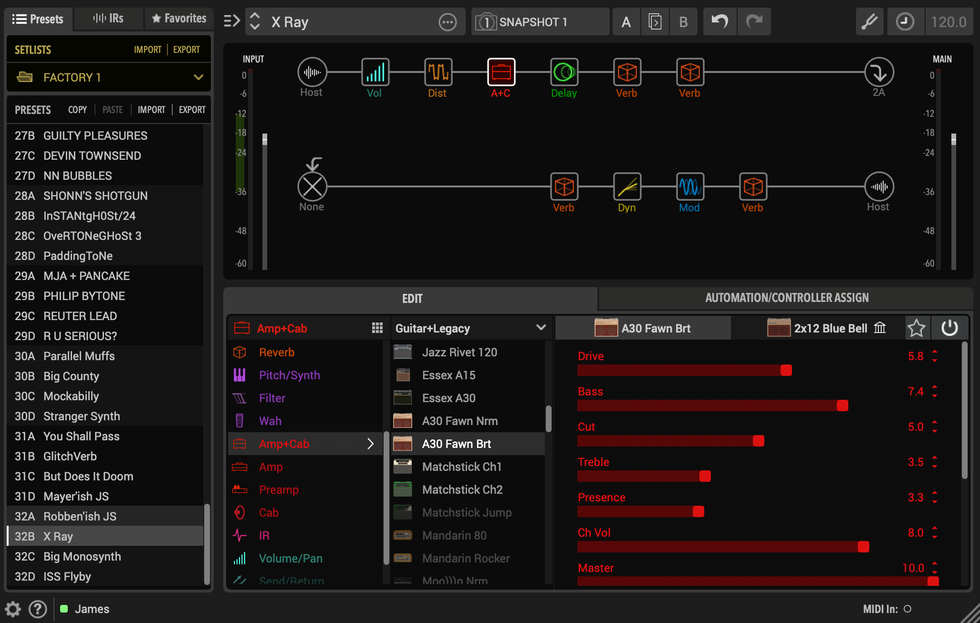
Task: Switch to the IRs tab
Action: coord(108,18)
